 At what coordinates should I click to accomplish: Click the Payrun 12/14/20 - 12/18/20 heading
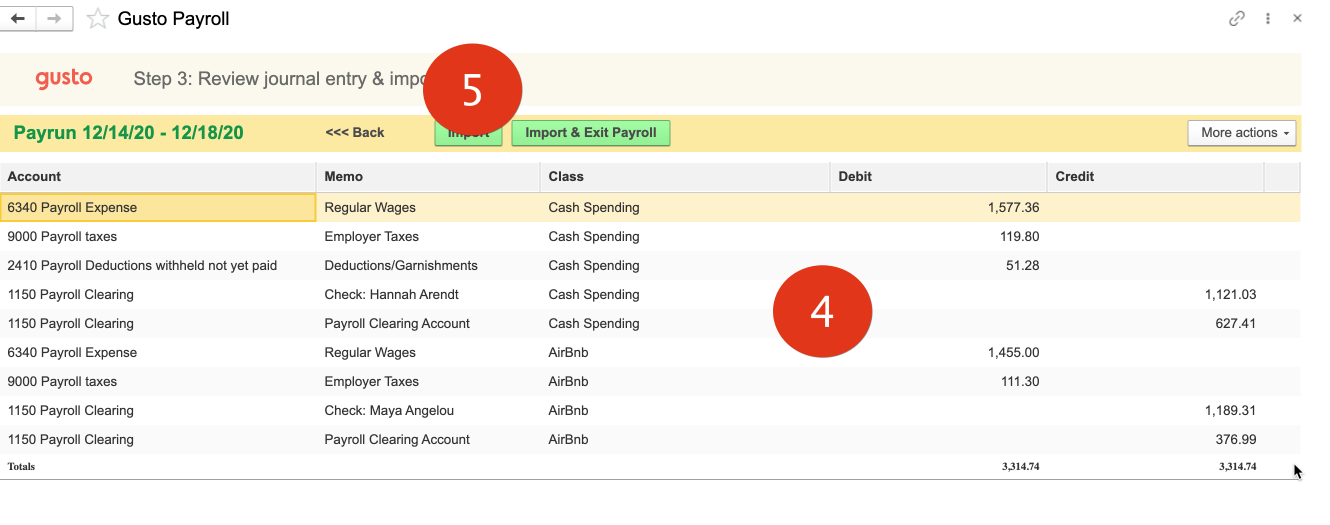[x=128, y=133]
